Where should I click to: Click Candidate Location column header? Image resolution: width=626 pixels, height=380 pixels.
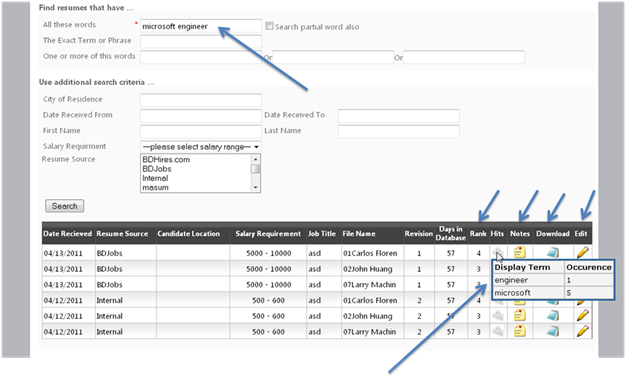188,234
